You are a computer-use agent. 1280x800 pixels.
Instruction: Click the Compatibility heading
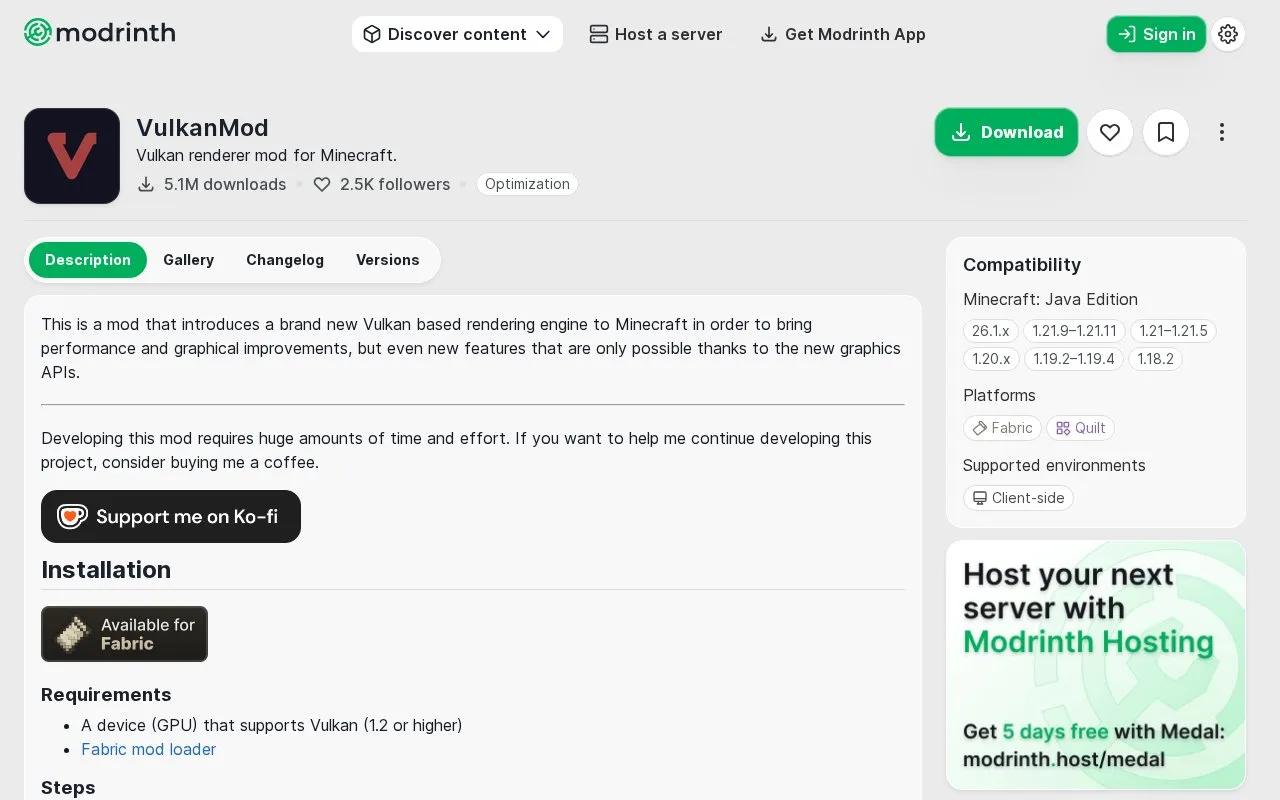1022,265
